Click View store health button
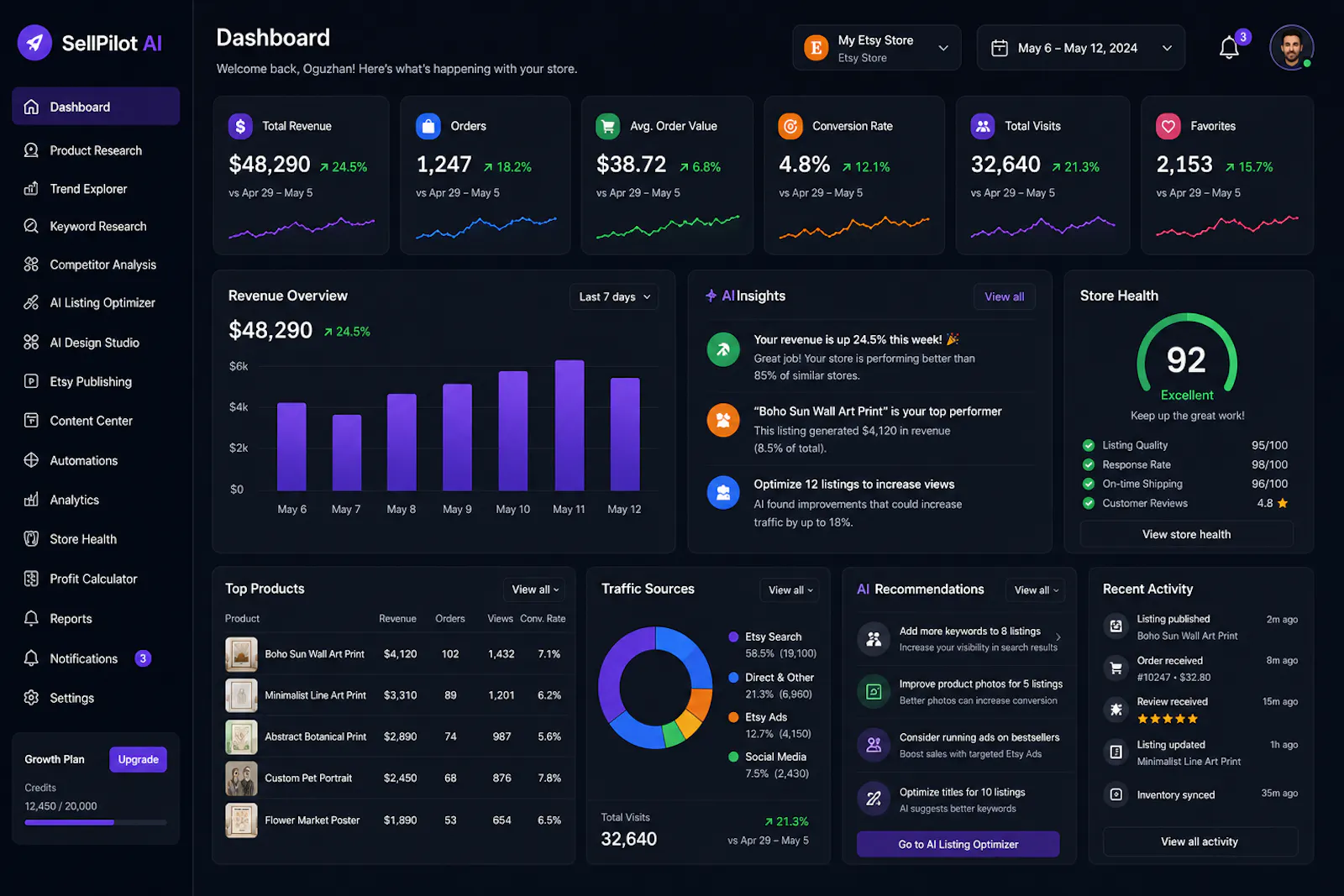 pos(1186,534)
